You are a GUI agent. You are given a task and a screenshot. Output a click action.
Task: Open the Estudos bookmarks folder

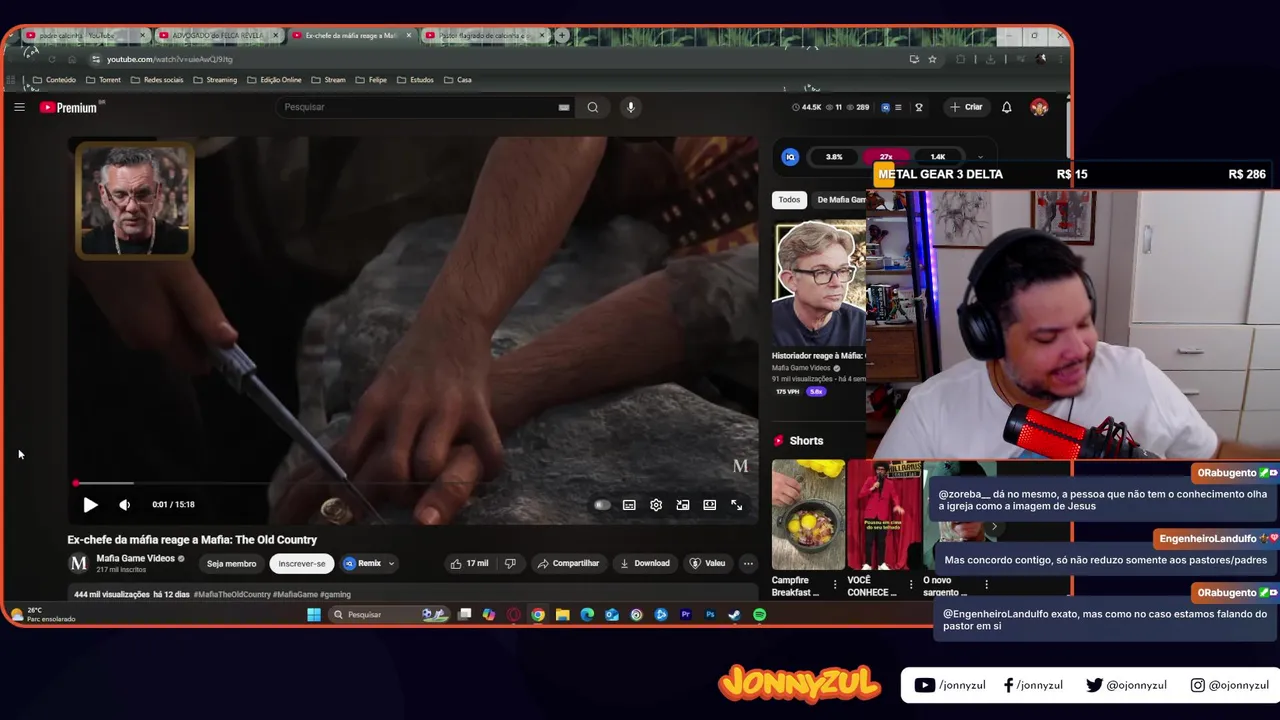415,80
